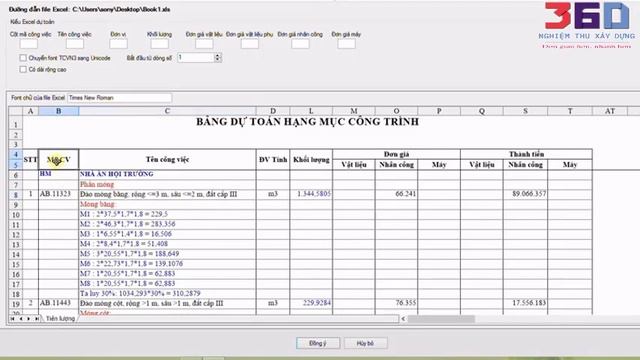The width and height of the screenshot is (640, 360).
Task: Select row header 1
Action: 16,124
